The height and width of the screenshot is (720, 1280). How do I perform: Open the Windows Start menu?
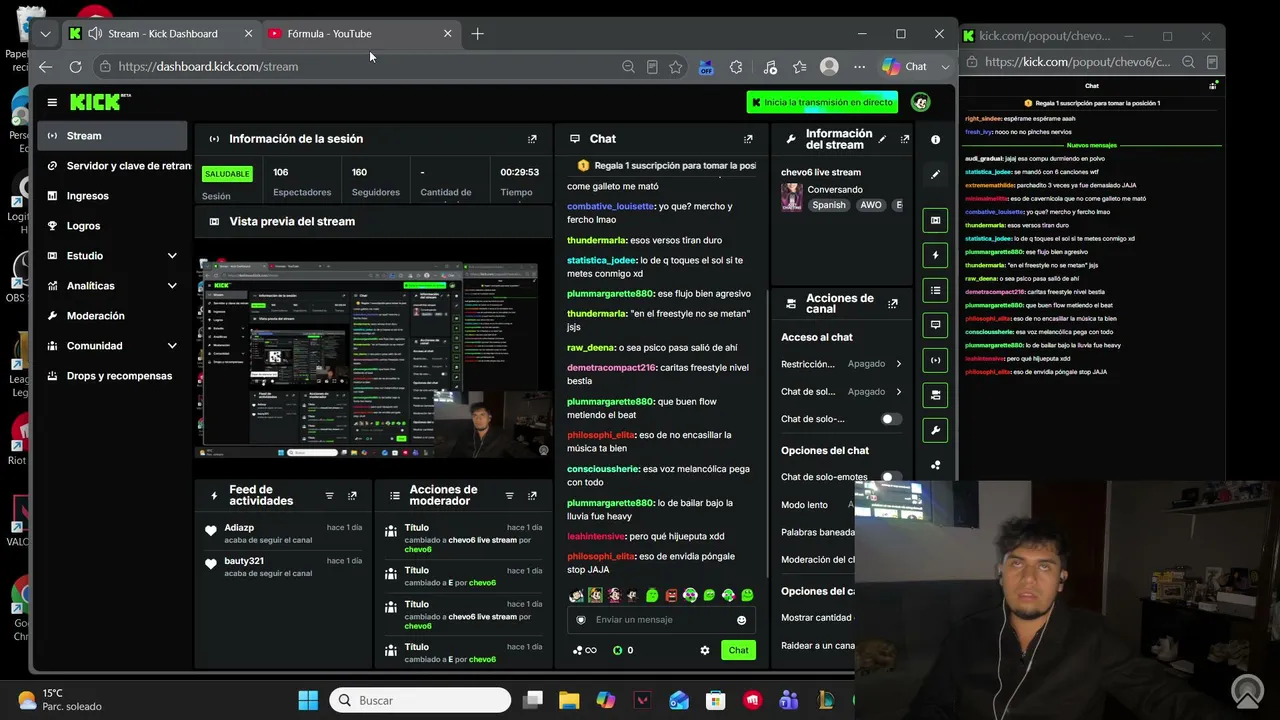[308, 700]
